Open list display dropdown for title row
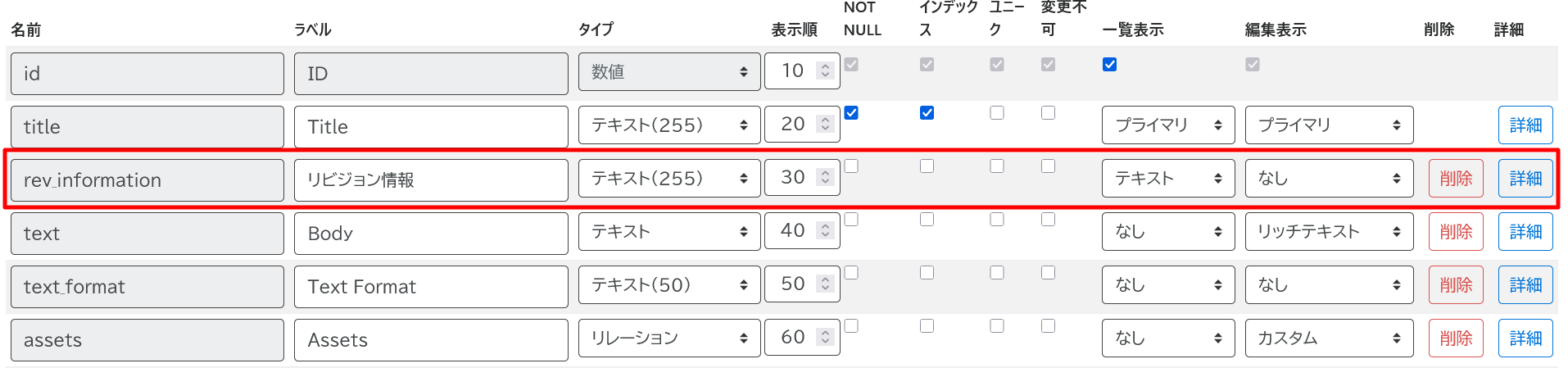The image size is (1568, 368). coord(1167,125)
